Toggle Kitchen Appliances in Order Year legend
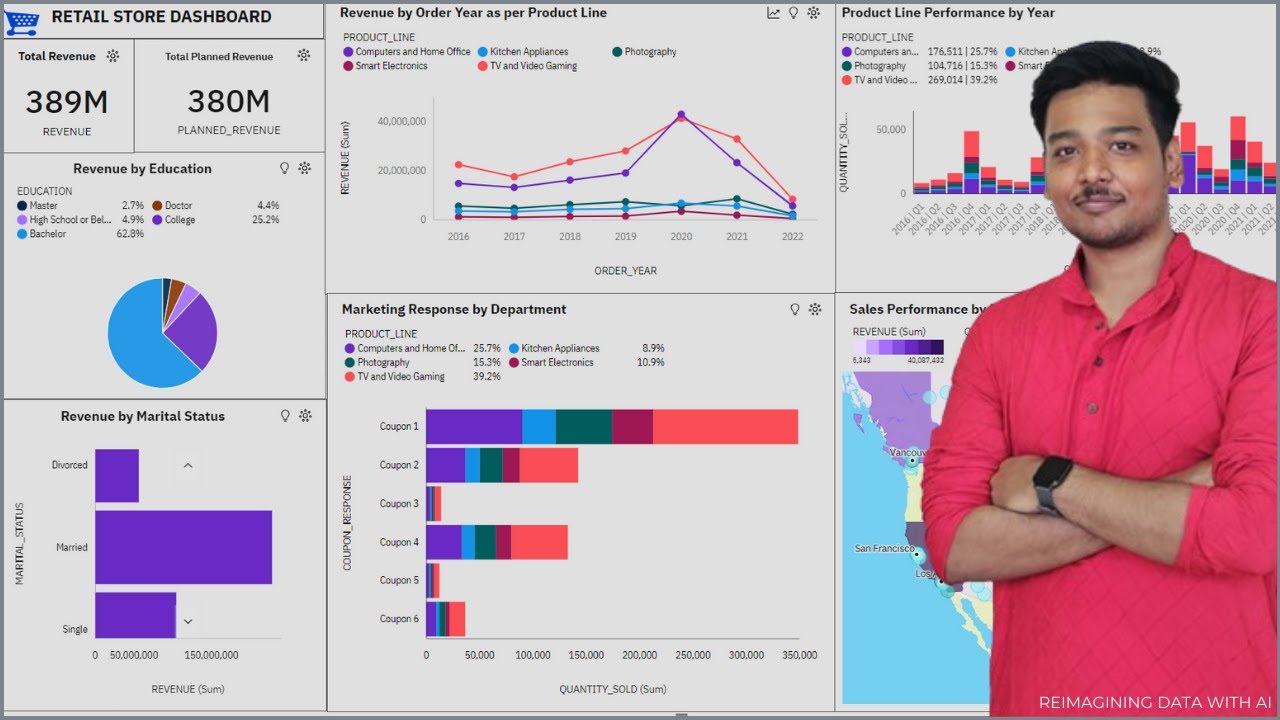This screenshot has height=720, width=1280. [523, 52]
